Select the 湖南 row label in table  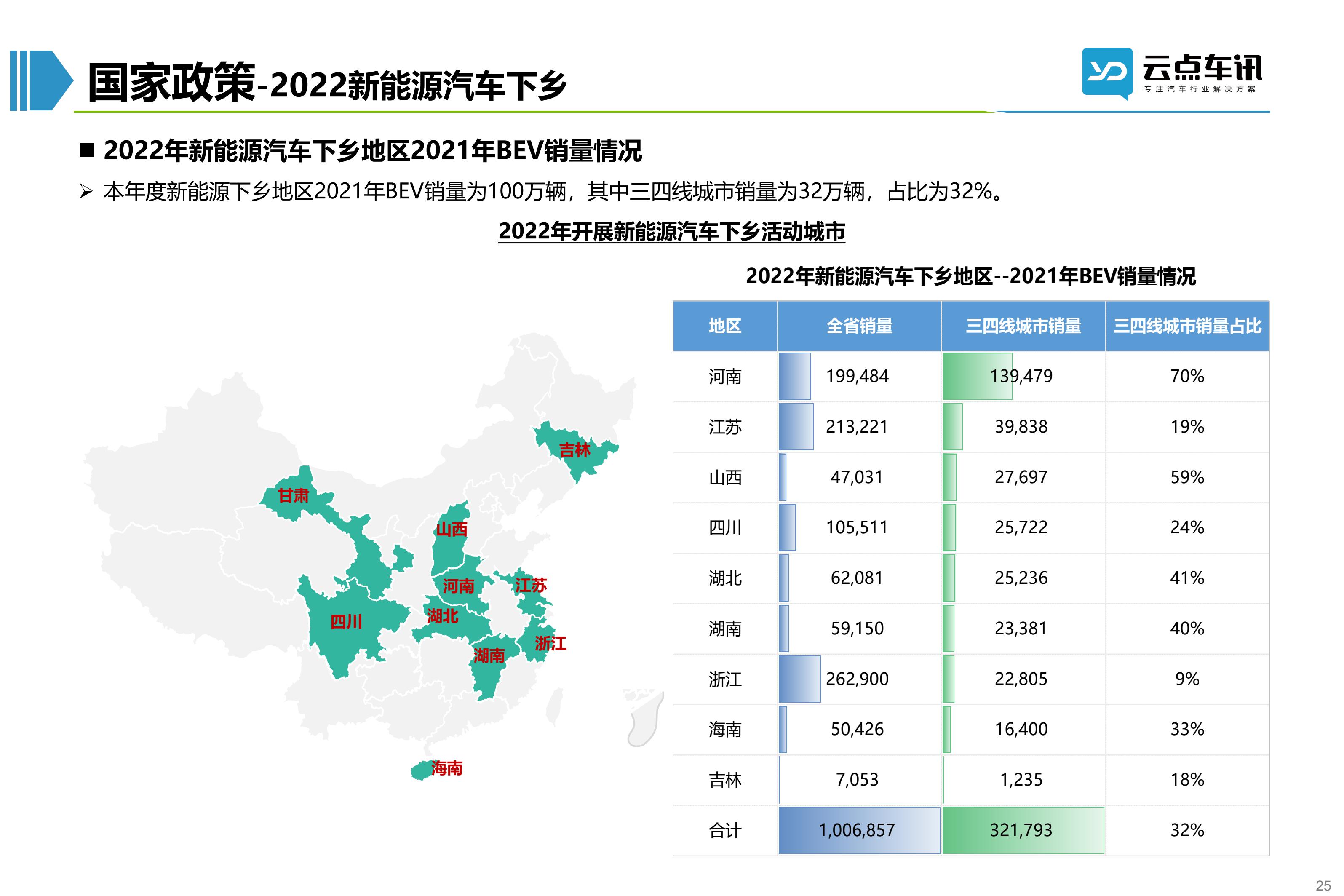725,629
